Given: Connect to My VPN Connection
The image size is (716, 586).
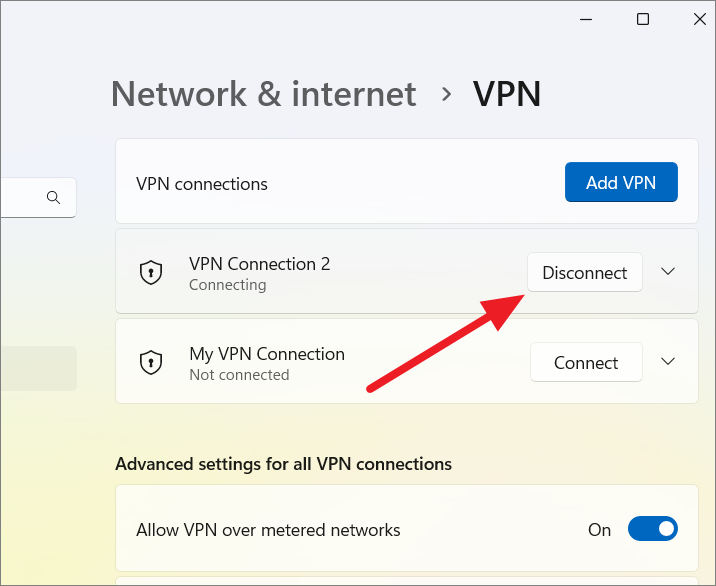Looking at the screenshot, I should (586, 363).
